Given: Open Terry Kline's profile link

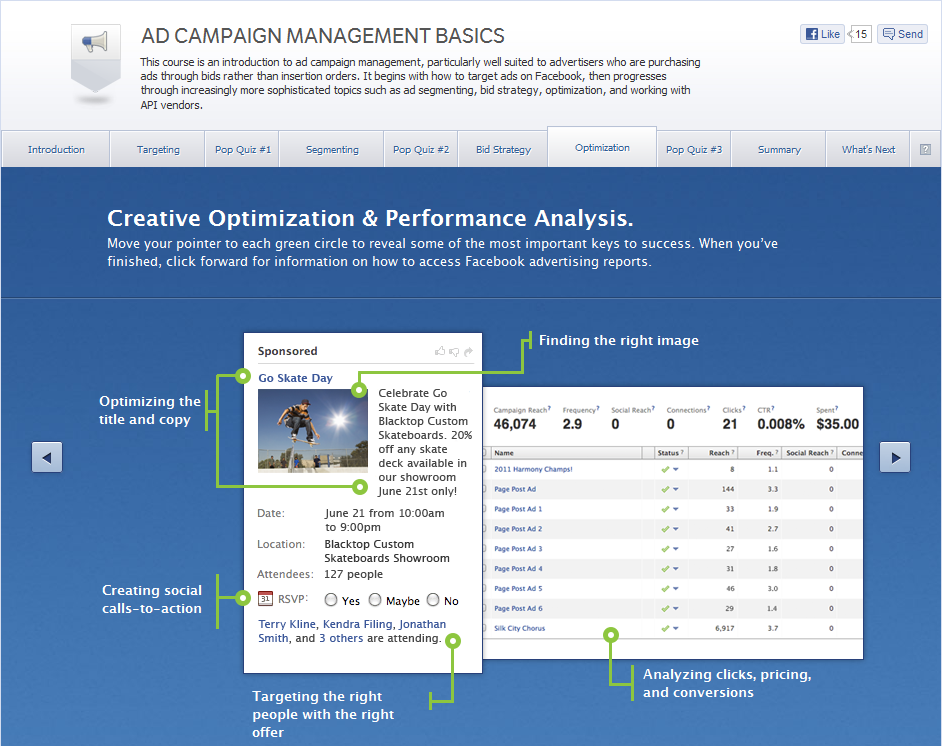Looking at the screenshot, I should [x=287, y=624].
